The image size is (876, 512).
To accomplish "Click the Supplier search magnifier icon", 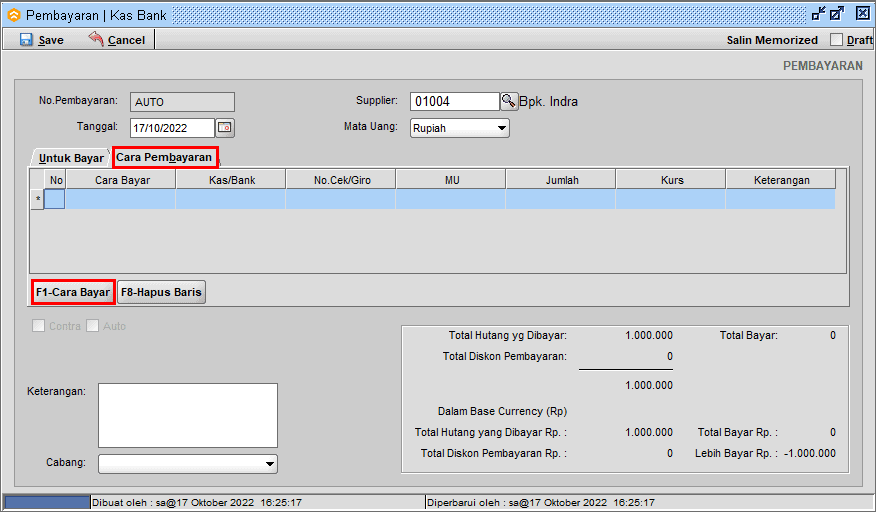I will [509, 101].
